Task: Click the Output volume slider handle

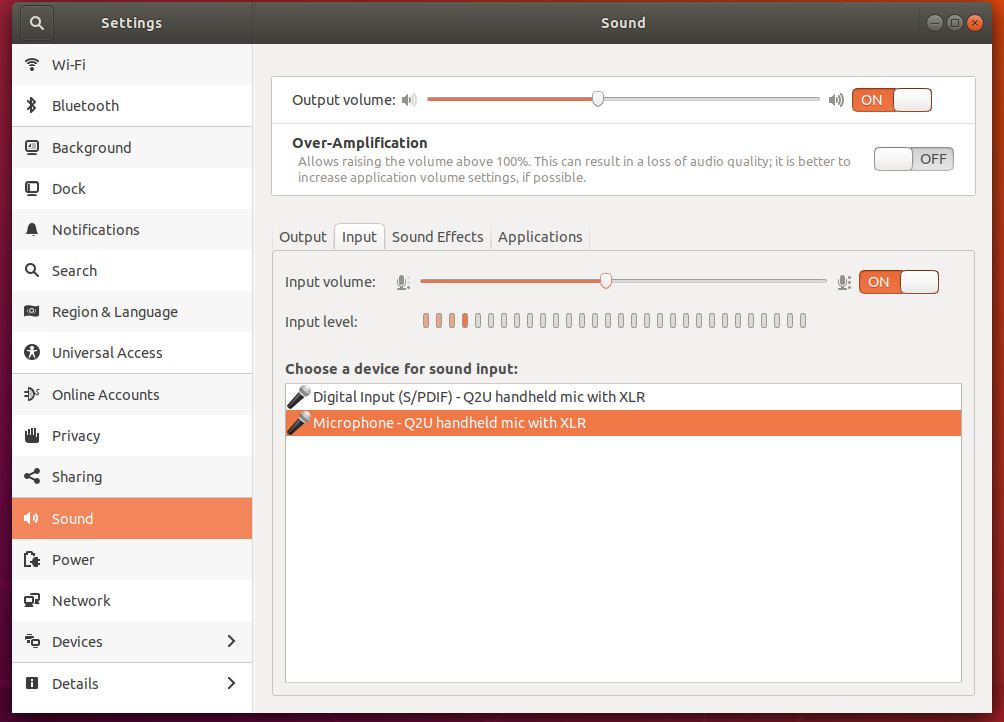Action: [598, 99]
